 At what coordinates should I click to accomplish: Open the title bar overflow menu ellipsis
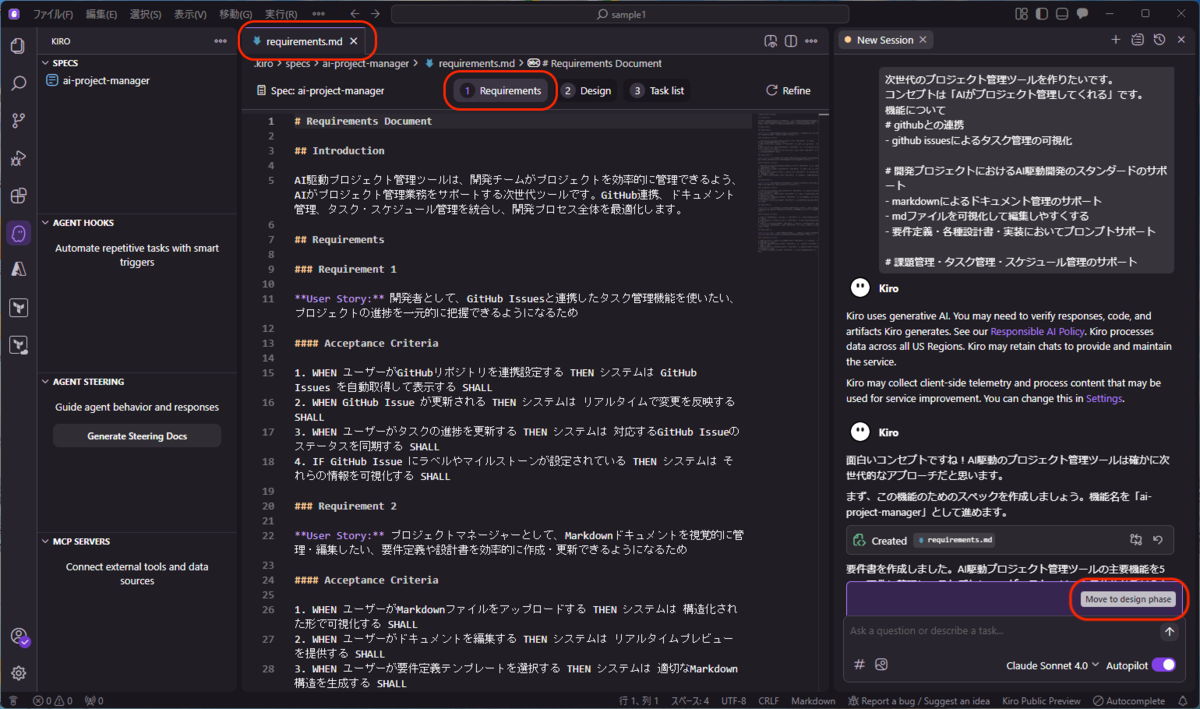point(319,14)
